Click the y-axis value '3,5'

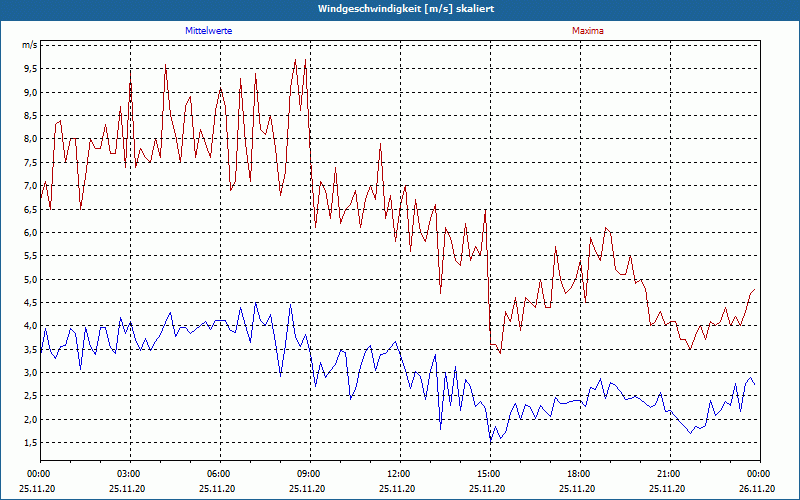(x=32, y=349)
